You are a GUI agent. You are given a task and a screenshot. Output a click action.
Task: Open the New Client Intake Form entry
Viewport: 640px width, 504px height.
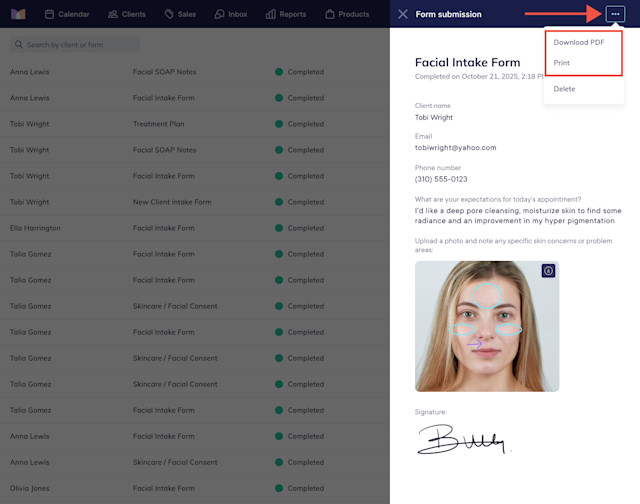(x=195, y=202)
